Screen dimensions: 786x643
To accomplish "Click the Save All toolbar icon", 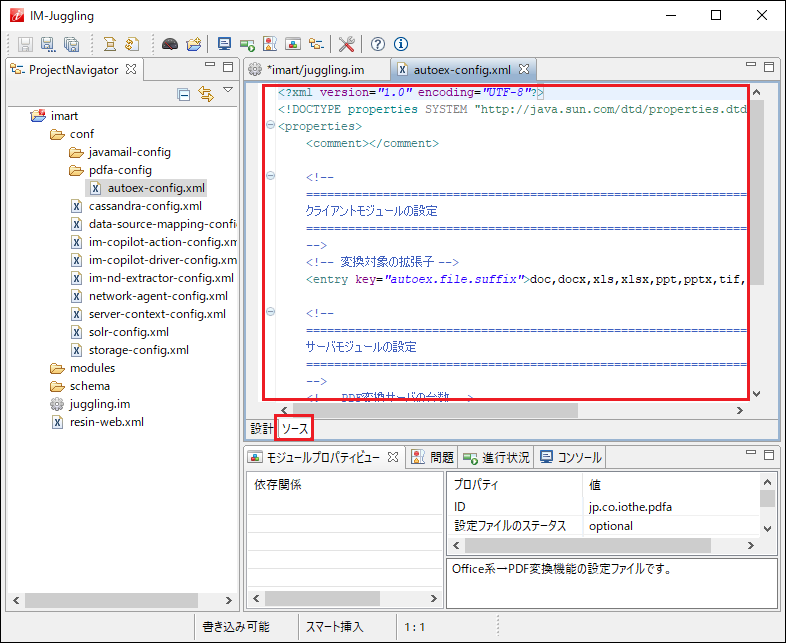I will point(71,44).
